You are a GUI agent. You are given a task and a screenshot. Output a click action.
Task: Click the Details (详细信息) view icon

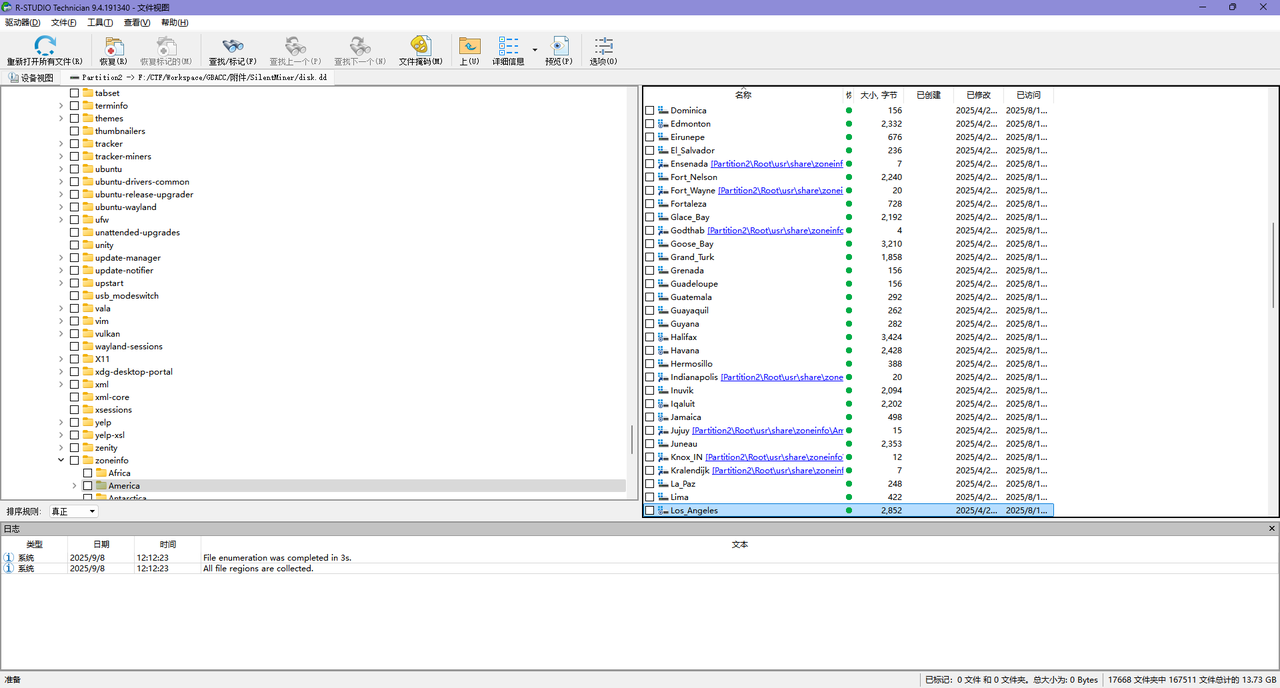(x=508, y=46)
